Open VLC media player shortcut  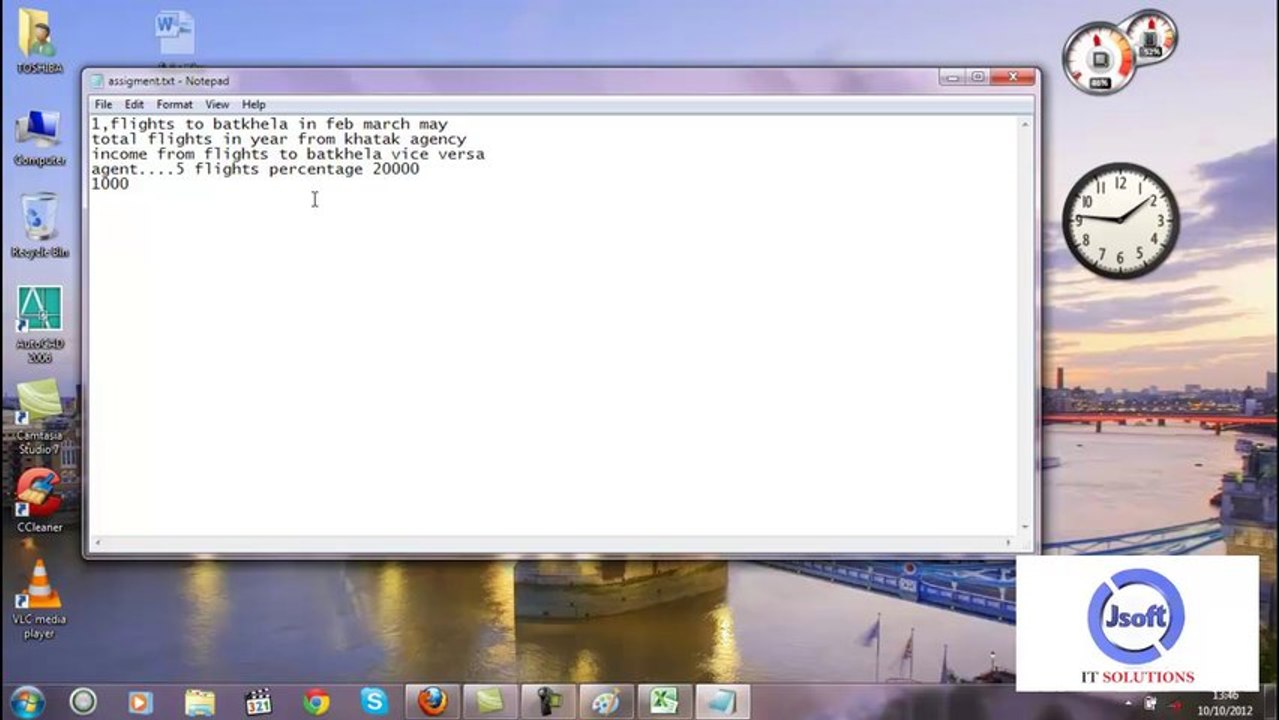pyautogui.click(x=39, y=599)
